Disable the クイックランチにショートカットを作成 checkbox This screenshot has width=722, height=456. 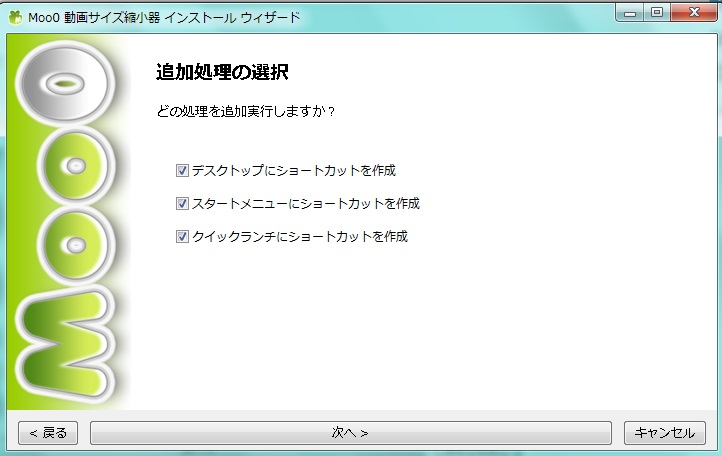click(182, 236)
